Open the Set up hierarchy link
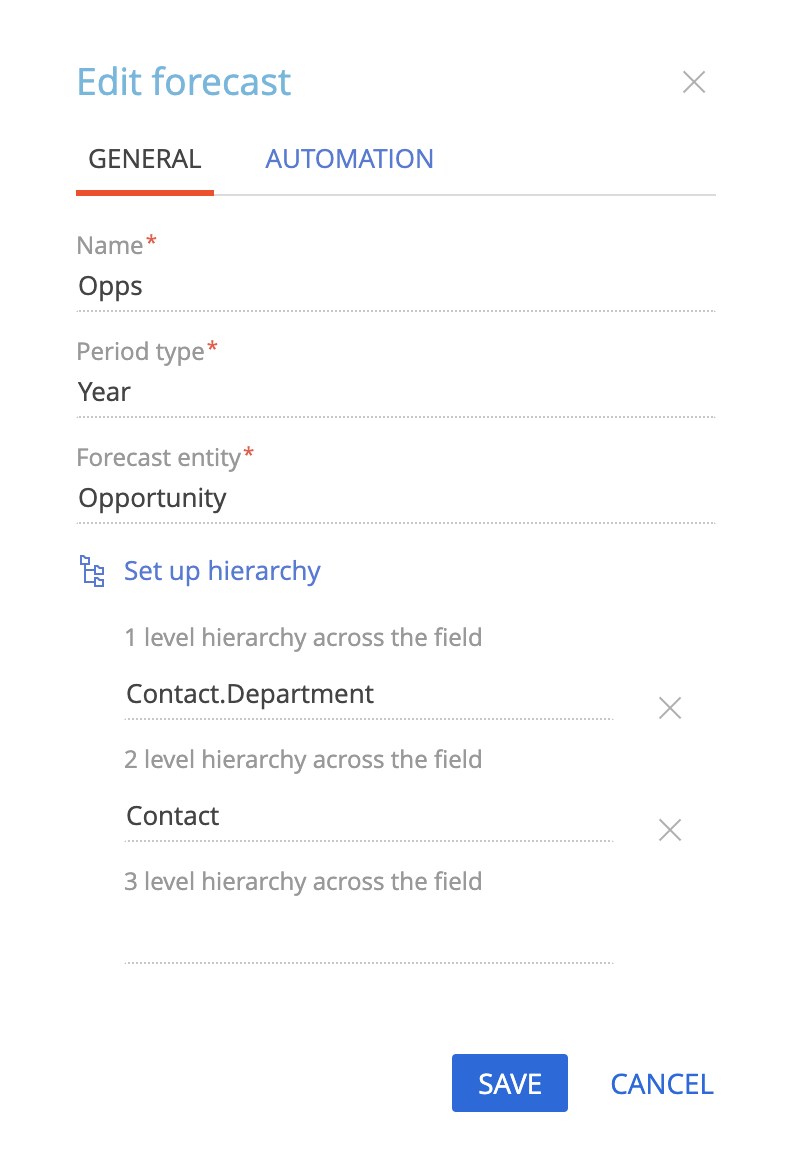This screenshot has width=790, height=1154. click(222, 571)
